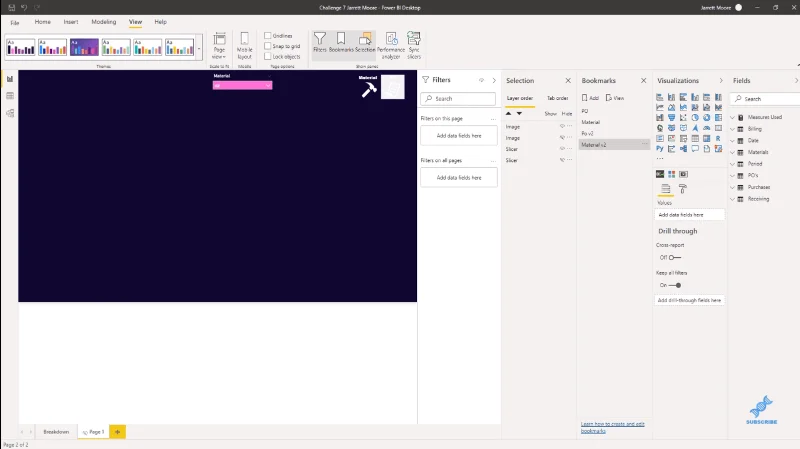Screen dimensions: 800x449
Task: Click the hammer Material image on canvas
Action: pyautogui.click(x=368, y=89)
